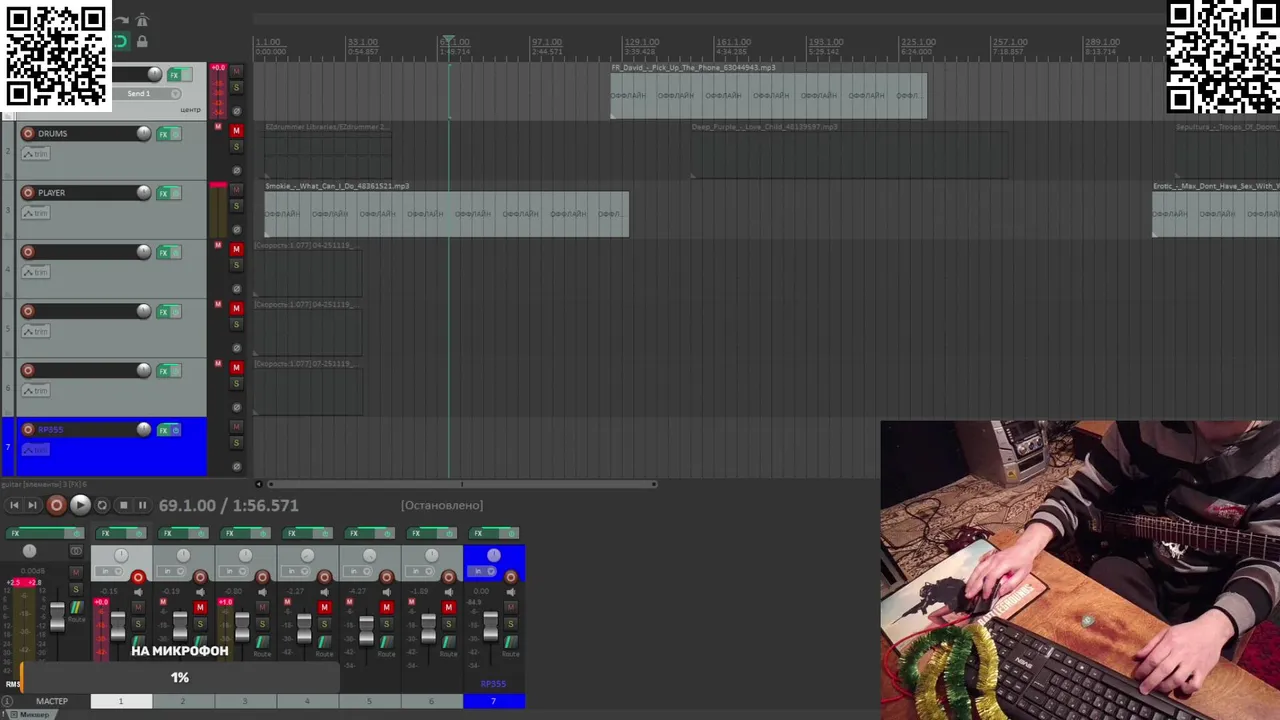Mute the RP355 track in track panel
The image size is (1280, 720).
click(x=236, y=427)
